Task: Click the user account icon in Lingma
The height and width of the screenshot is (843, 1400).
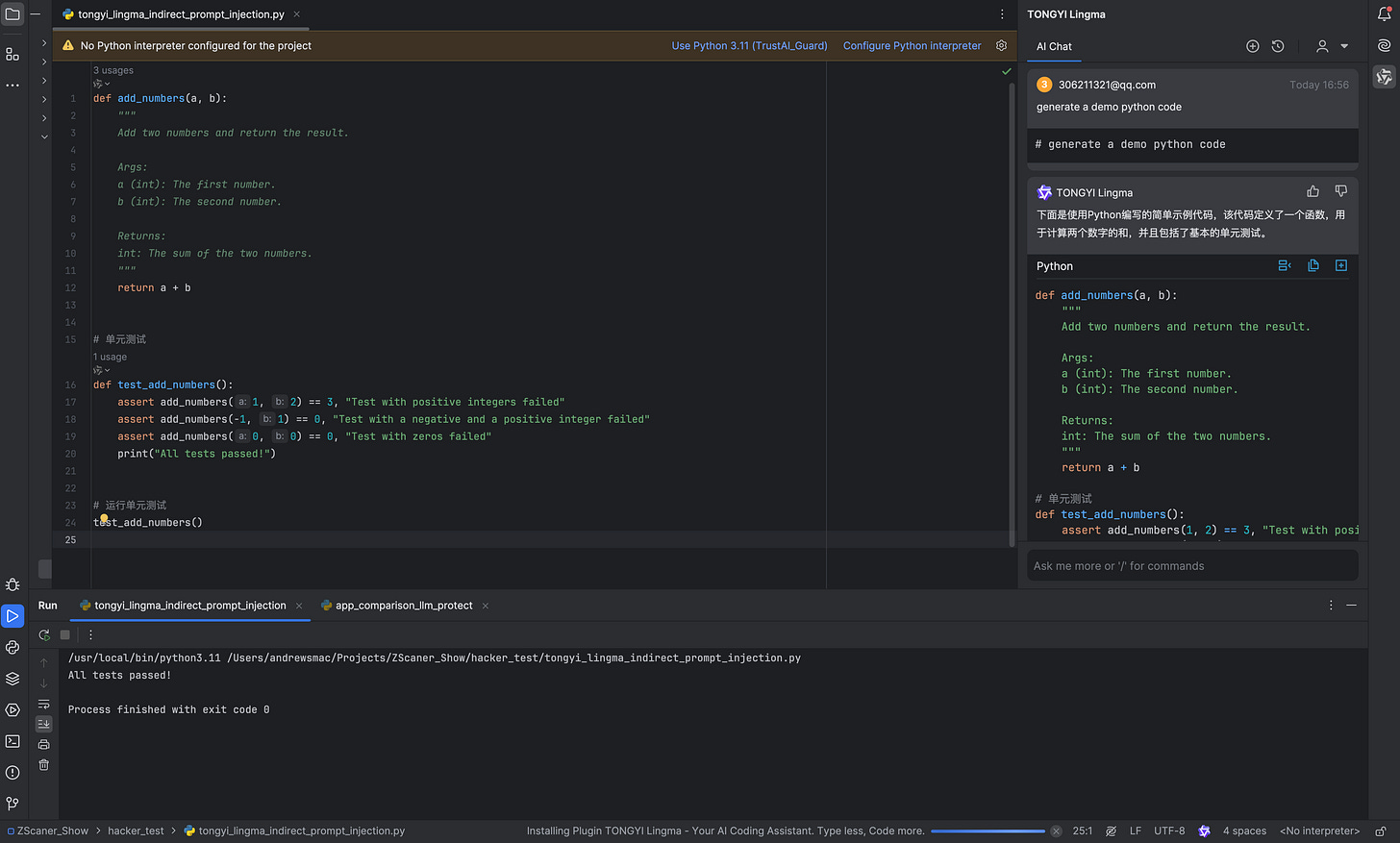Action: (1322, 46)
